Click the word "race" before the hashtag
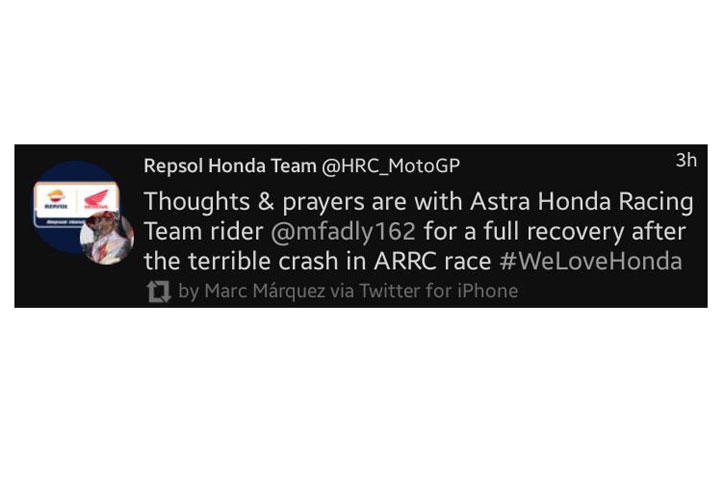This screenshot has height=483, width=724. tap(467, 263)
